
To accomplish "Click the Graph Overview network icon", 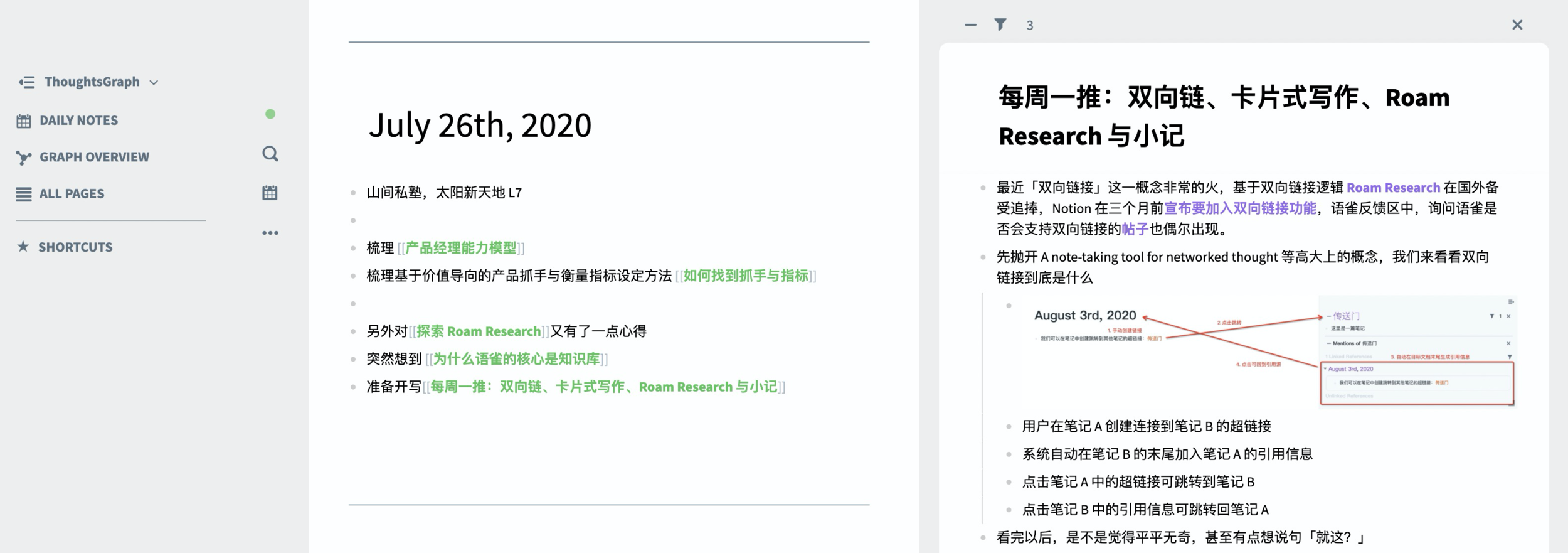I will point(24,158).
